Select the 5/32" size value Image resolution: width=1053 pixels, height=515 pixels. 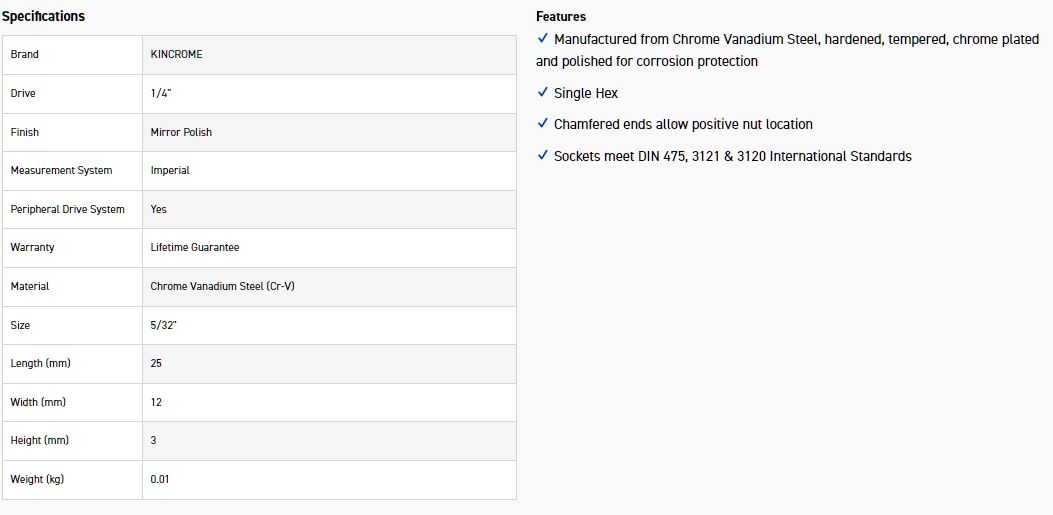click(x=164, y=325)
